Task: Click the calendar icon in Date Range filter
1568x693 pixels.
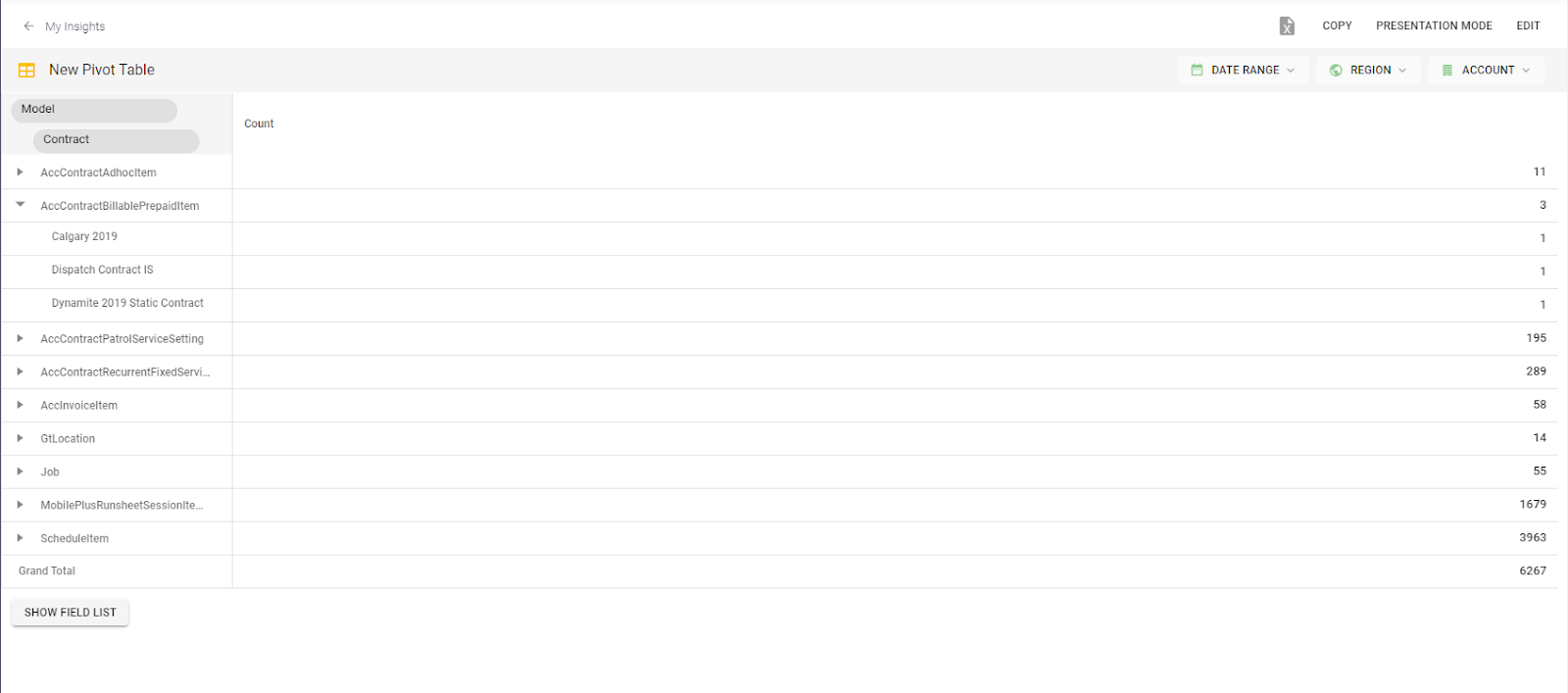Action: click(1195, 70)
